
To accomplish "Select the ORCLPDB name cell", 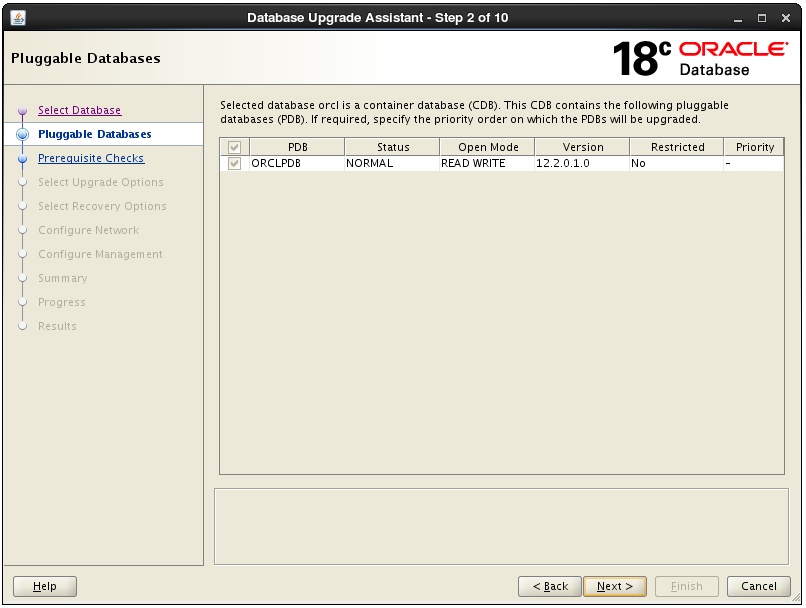I will (297, 163).
